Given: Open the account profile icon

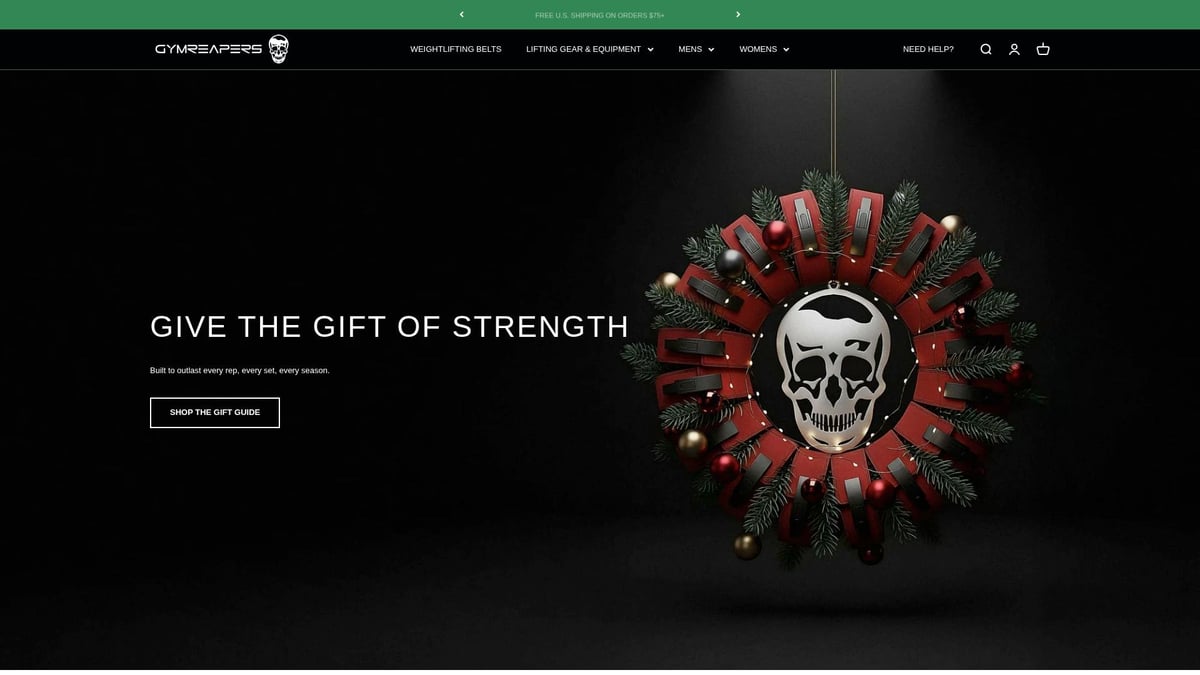Looking at the screenshot, I should (1014, 49).
